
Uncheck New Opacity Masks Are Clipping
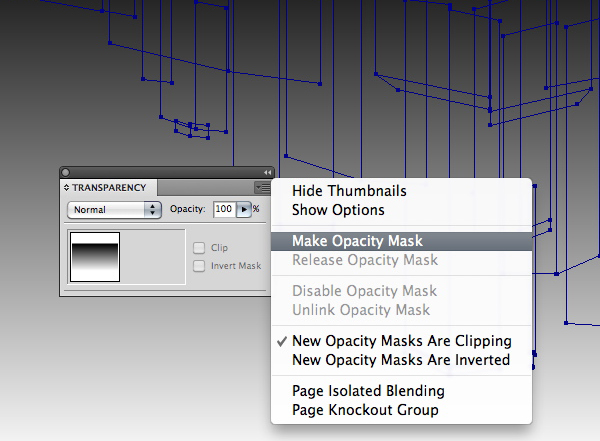click(401, 341)
